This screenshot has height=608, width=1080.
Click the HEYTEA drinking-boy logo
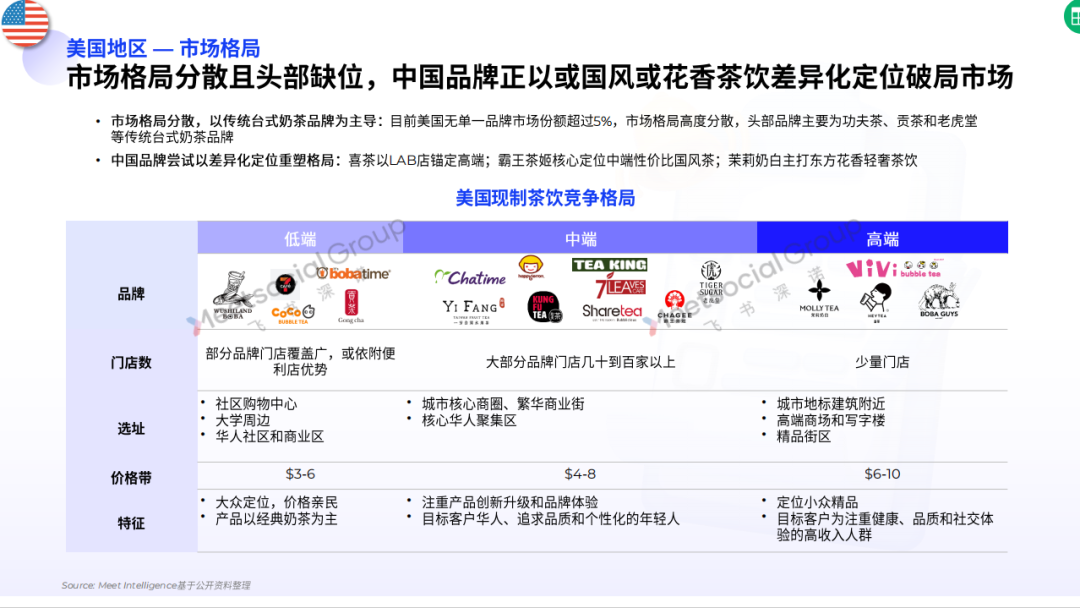[x=876, y=300]
